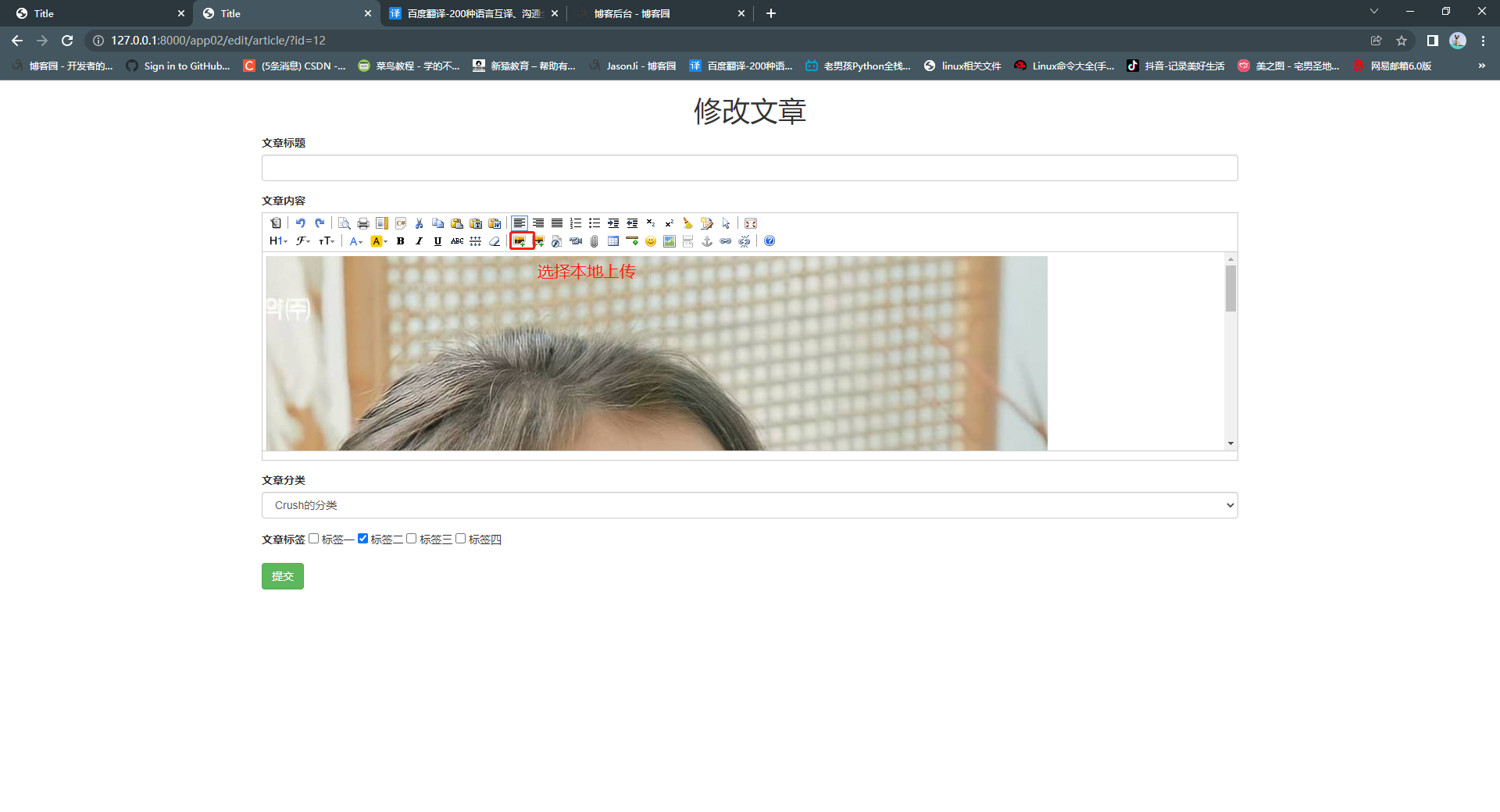This screenshot has height=812, width=1500.
Task: Switch to the 博客后台 - 博客园 tab
Action: click(x=660, y=13)
